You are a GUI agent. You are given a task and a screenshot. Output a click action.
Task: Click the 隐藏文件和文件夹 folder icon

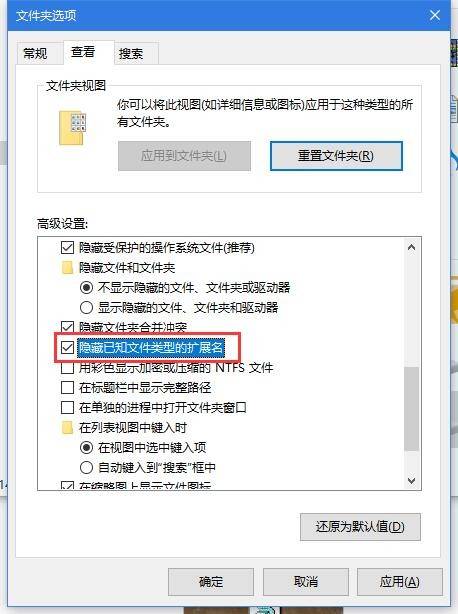tap(67, 268)
